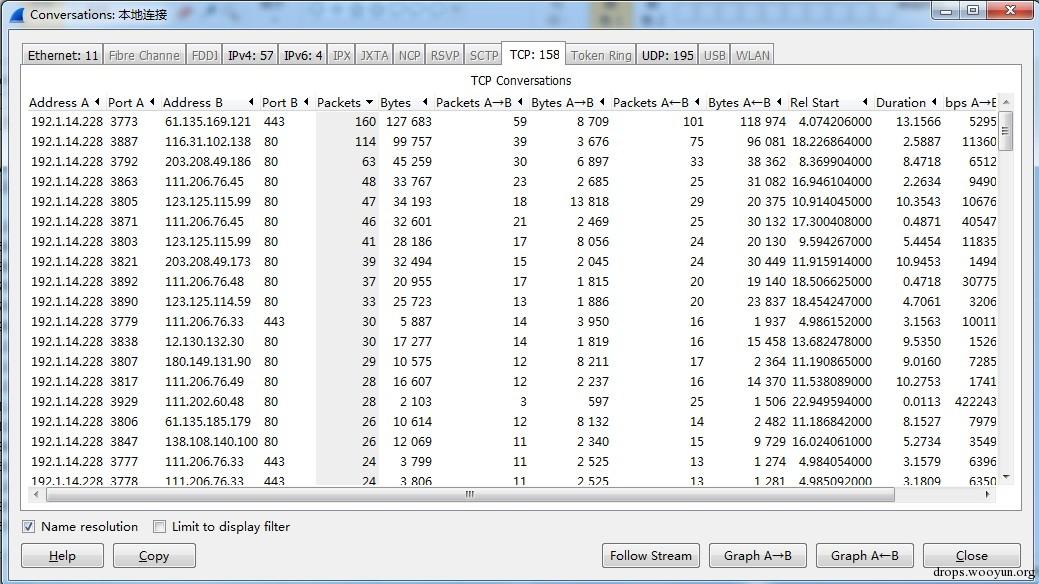Viewport: 1039px width, 584px height.
Task: Click scroll-up arrow of vertical scrollbar
Action: point(1006,102)
